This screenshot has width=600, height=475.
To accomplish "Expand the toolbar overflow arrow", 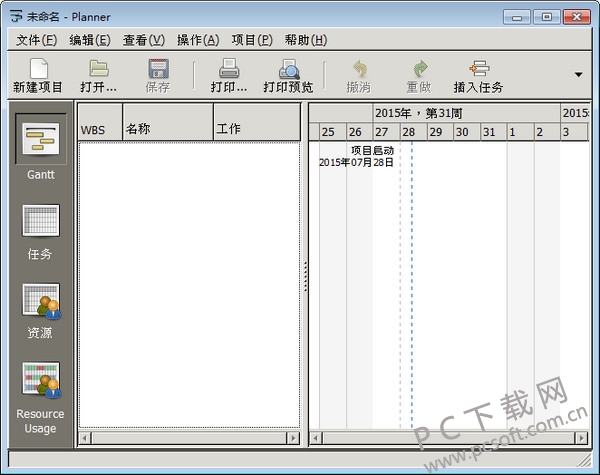I will 579,75.
